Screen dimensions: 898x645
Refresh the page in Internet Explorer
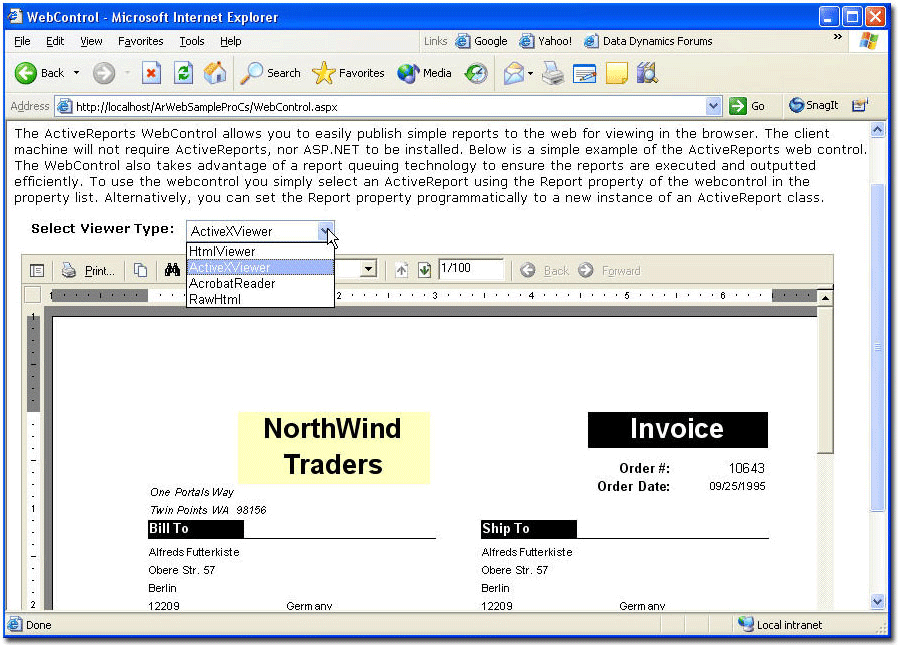point(183,73)
